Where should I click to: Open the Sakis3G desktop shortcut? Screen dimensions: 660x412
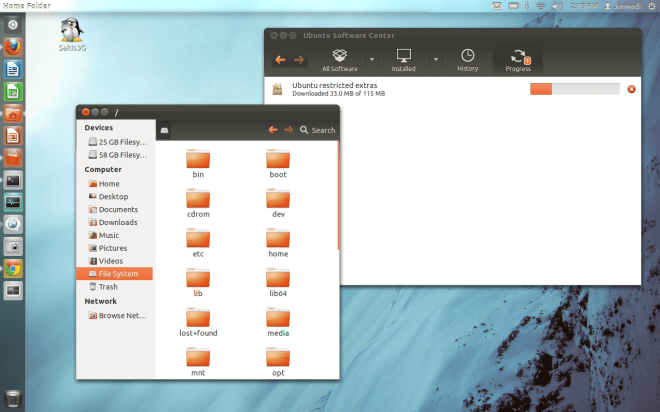(72, 34)
